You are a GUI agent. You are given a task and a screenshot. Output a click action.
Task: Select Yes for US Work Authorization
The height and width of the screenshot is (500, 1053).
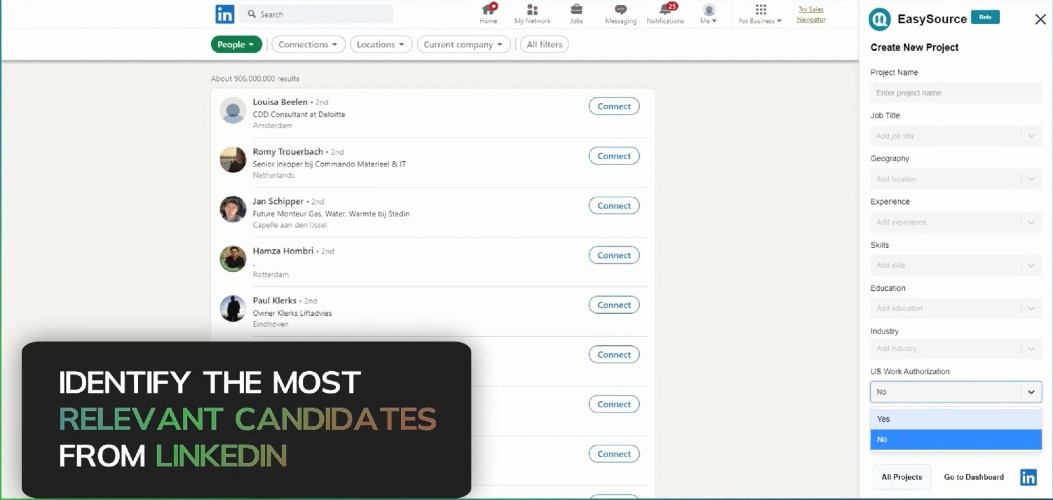click(956, 419)
